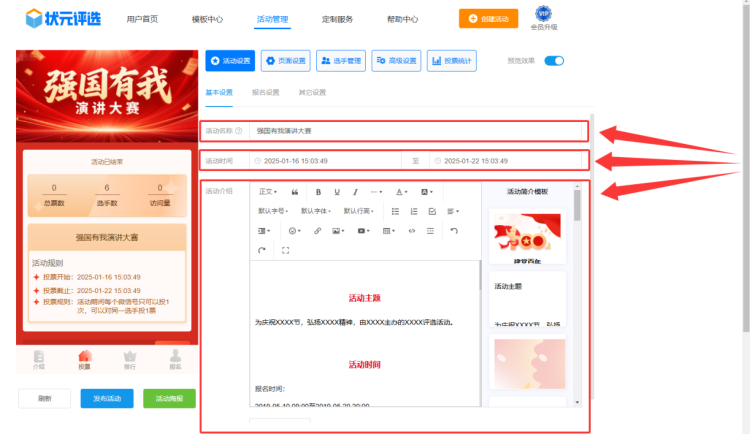Image resolution: width=750 pixels, height=434 pixels.
Task: Insert a hyperlink using the link icon
Action: pos(318,231)
